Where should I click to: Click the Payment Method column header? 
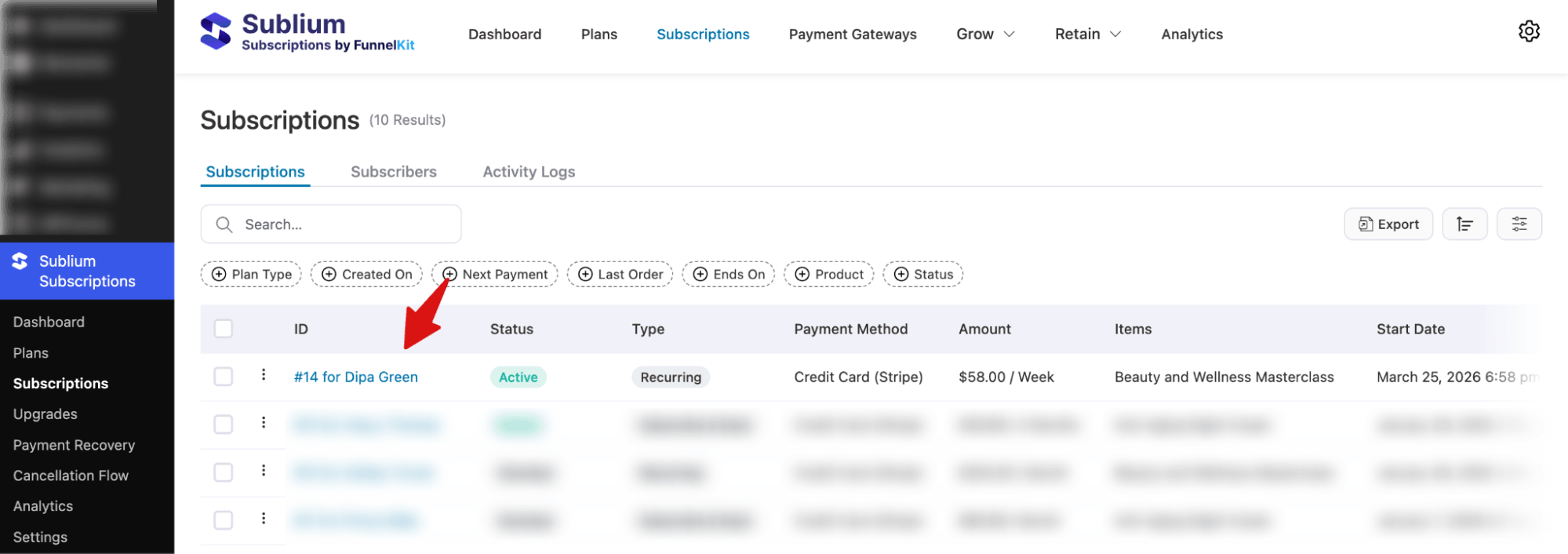[850, 330]
